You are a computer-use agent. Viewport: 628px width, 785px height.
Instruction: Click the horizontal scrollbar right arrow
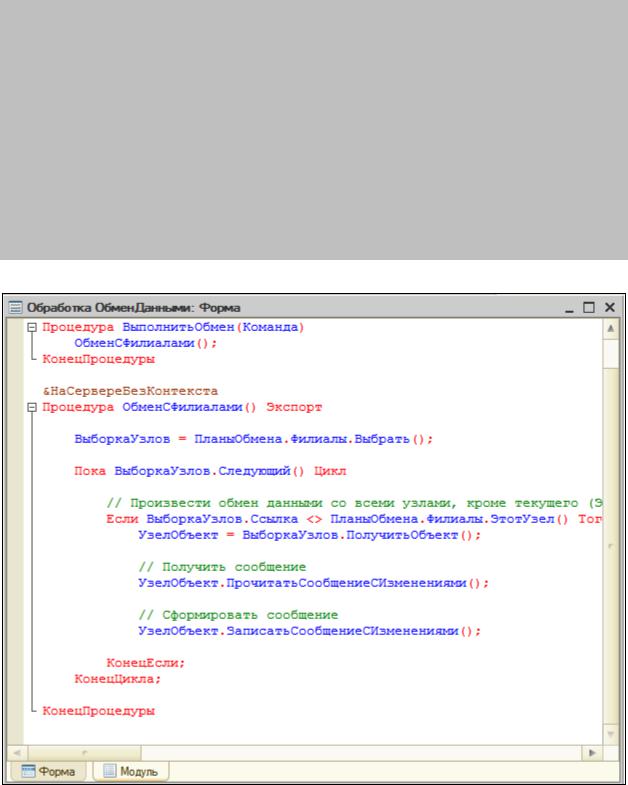point(593,752)
